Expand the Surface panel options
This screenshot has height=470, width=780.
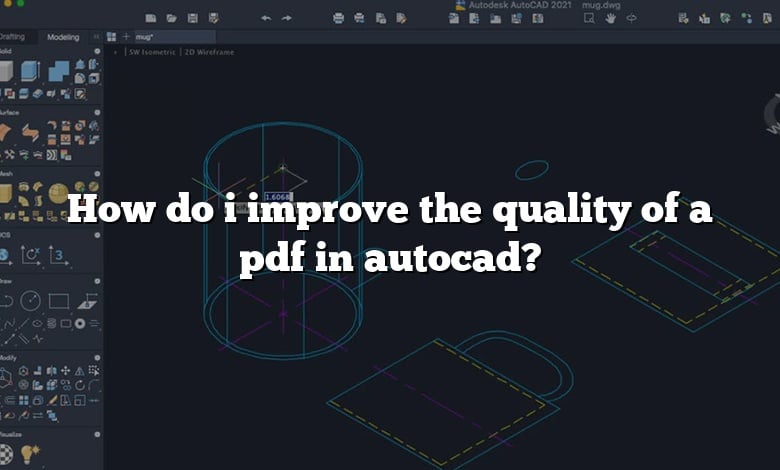click(x=97, y=112)
